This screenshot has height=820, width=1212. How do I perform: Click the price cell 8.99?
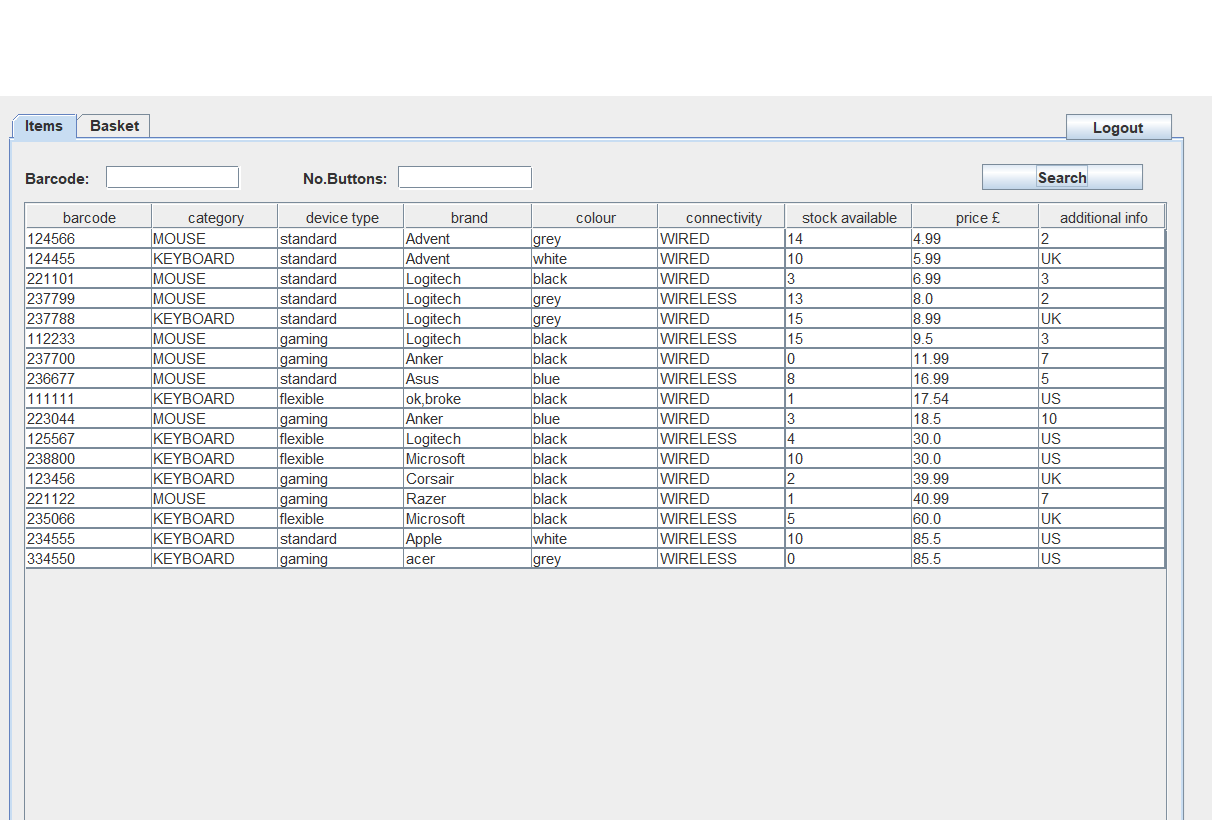click(975, 319)
